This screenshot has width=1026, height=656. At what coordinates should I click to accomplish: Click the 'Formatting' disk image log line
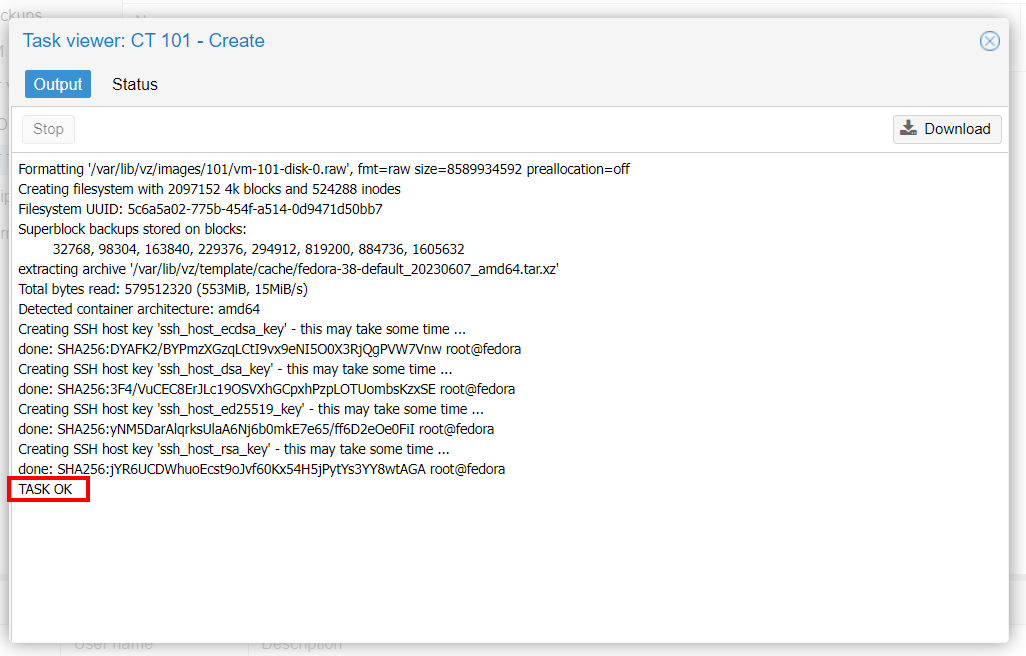click(324, 169)
